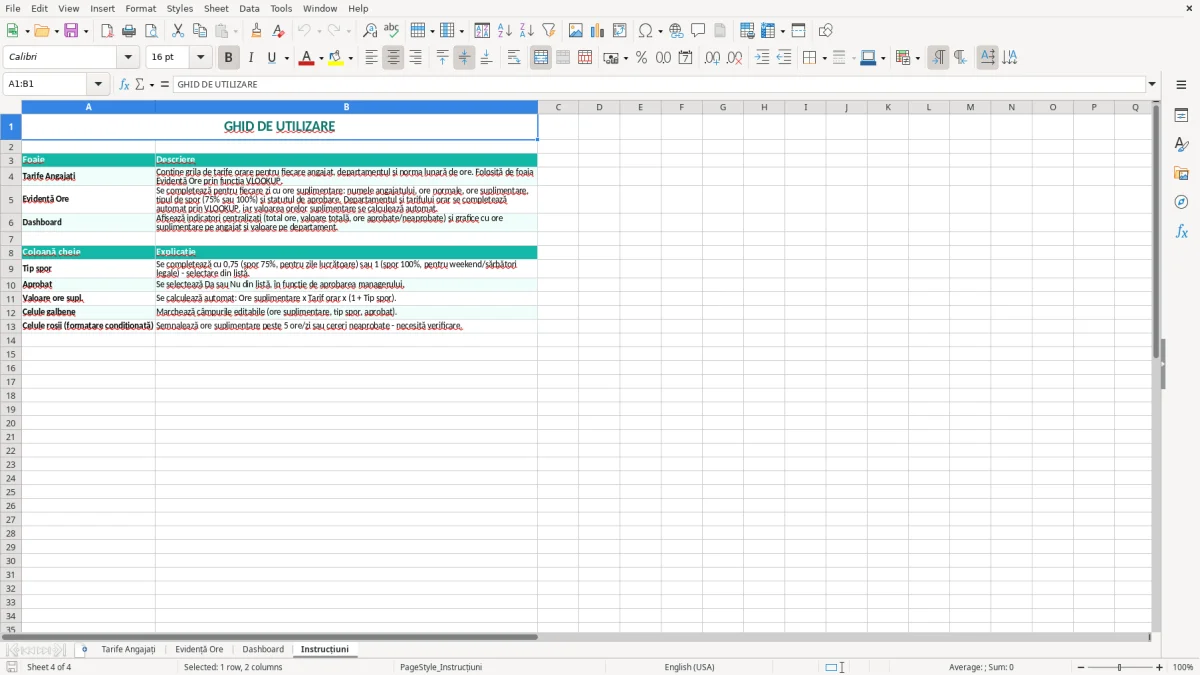The height and width of the screenshot is (675, 1200).
Task: Open the sidebar Navigator panel
Action: [1181, 202]
